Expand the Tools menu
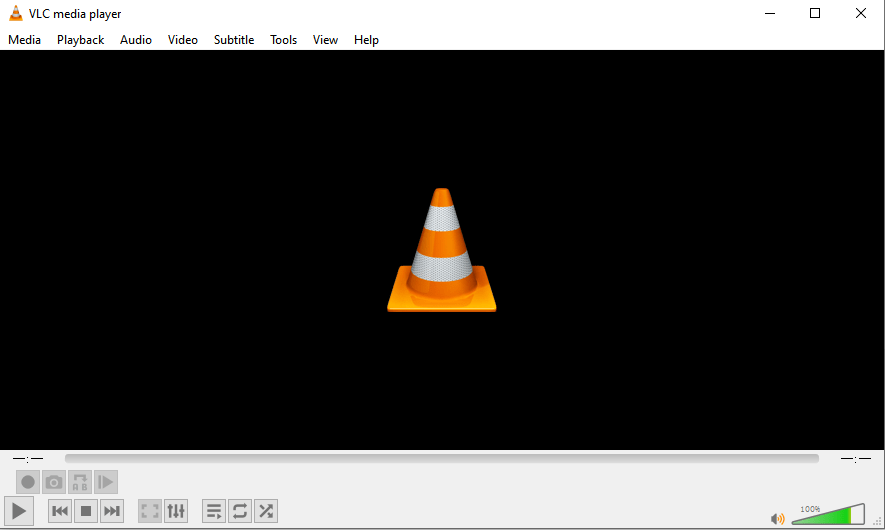 [283, 40]
